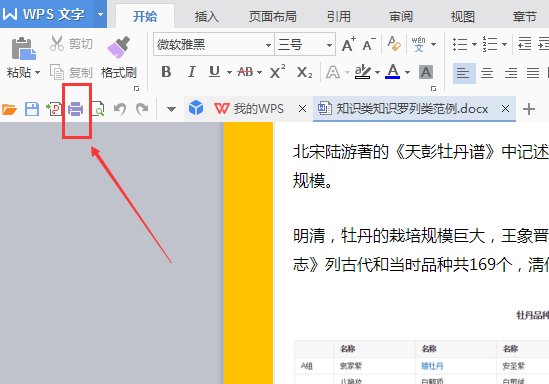549x384 pixels.
Task: Toggle underline formatting
Action: click(x=214, y=72)
